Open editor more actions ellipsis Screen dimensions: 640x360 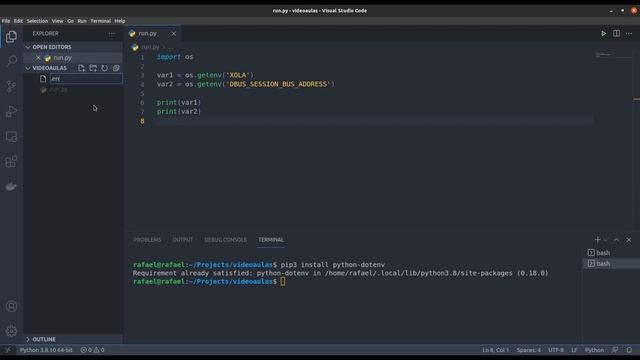click(x=629, y=33)
